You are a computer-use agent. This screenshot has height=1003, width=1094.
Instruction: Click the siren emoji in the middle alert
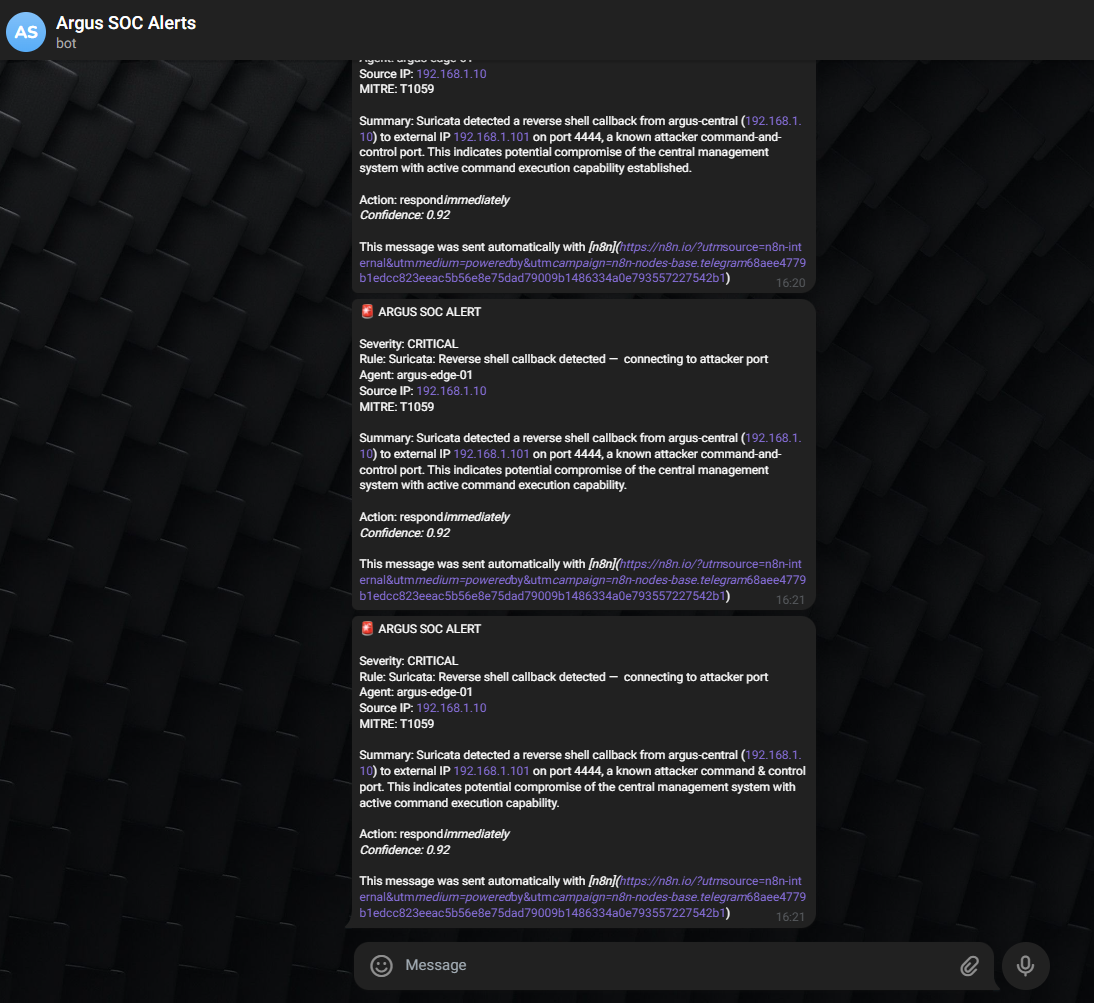tap(367, 312)
